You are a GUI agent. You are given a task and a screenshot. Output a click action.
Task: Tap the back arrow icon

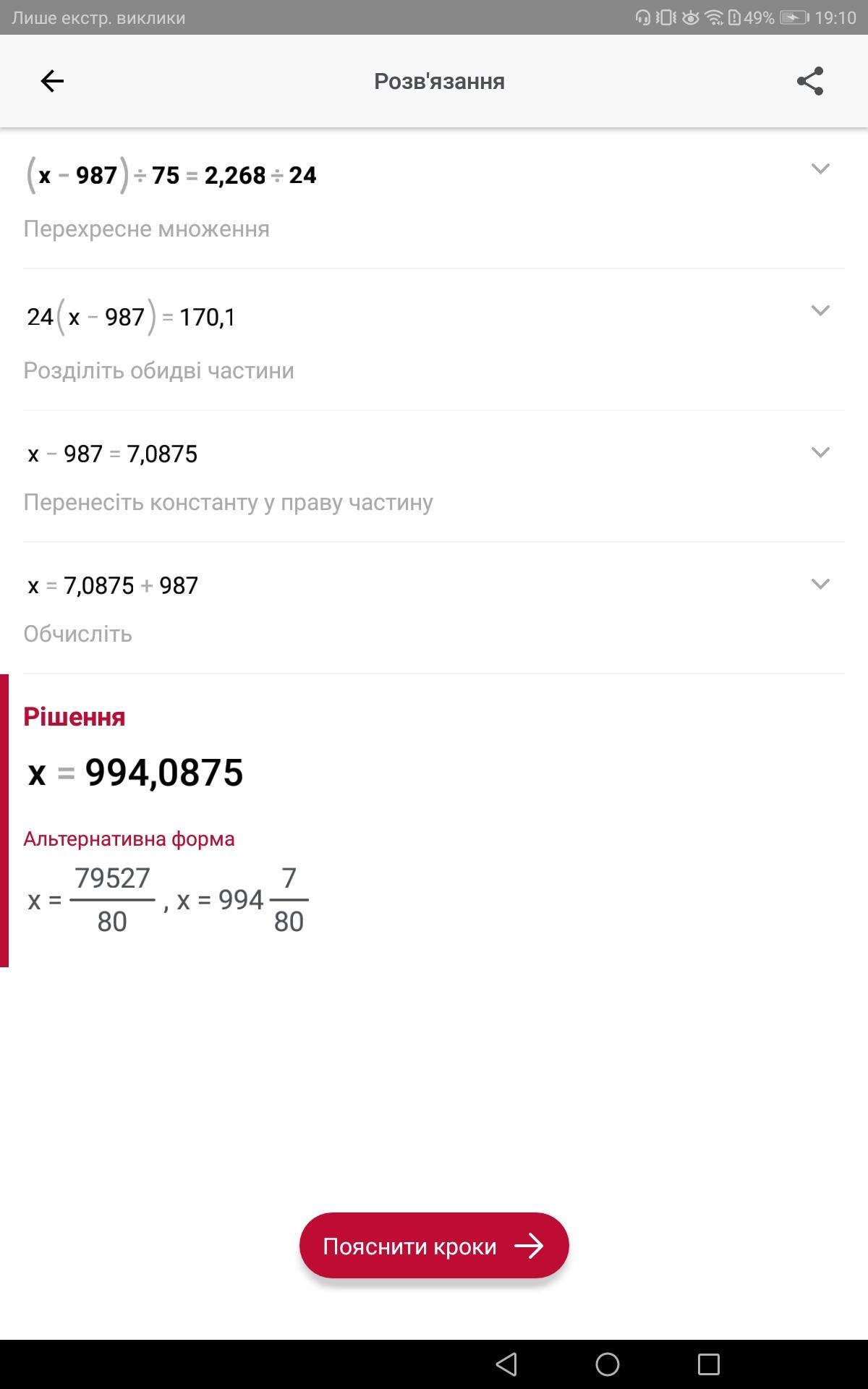tap(52, 81)
